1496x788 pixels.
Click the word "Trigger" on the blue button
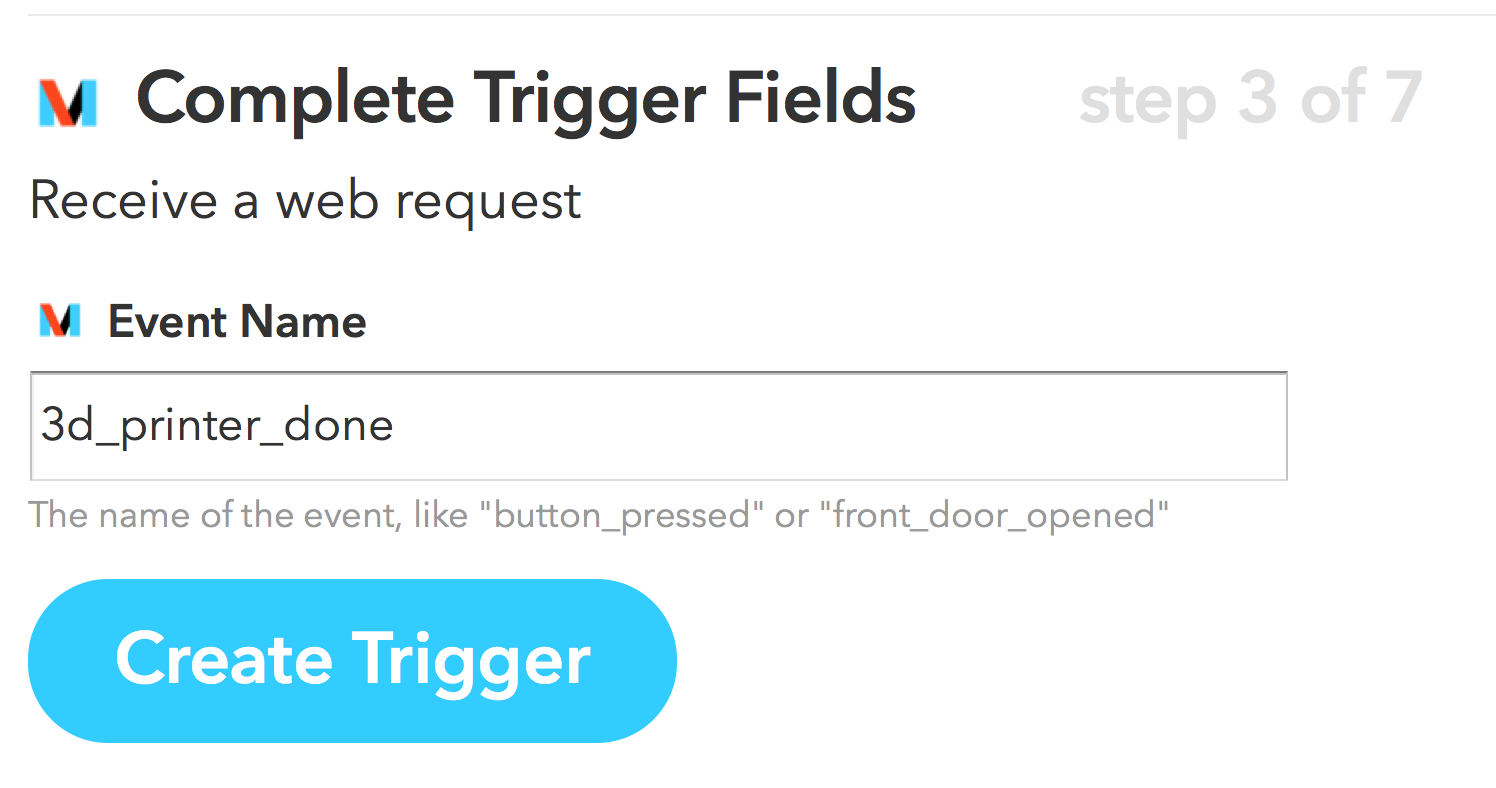[x=471, y=660]
